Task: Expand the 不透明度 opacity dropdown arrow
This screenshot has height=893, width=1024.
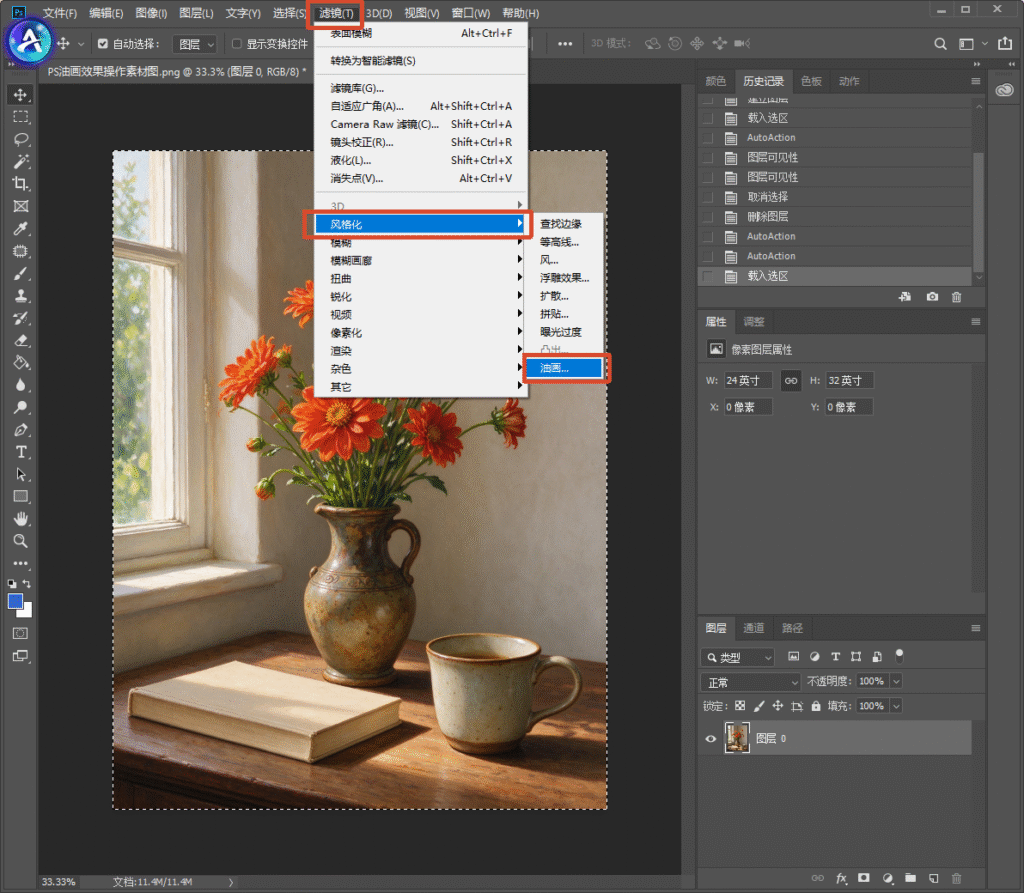Action: coord(897,681)
